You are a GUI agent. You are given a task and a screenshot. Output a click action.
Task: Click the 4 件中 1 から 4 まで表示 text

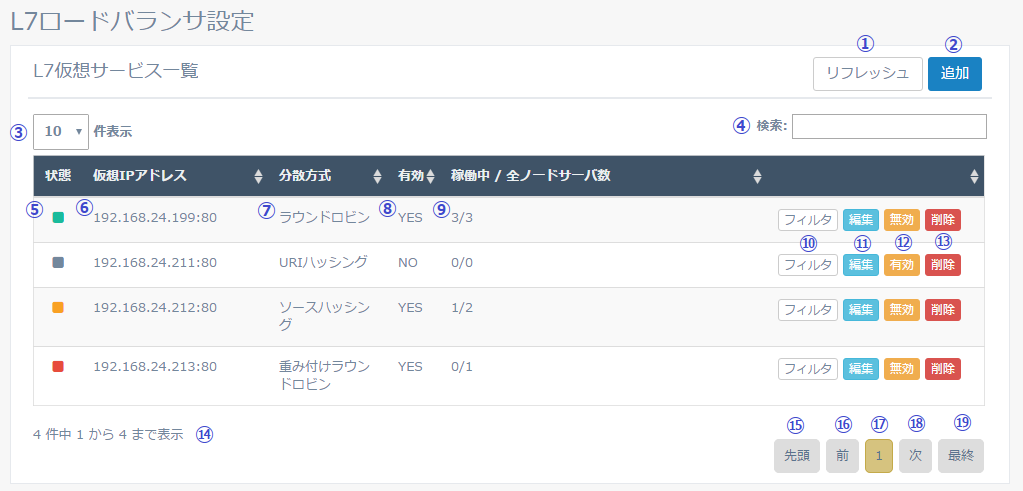click(x=108, y=434)
